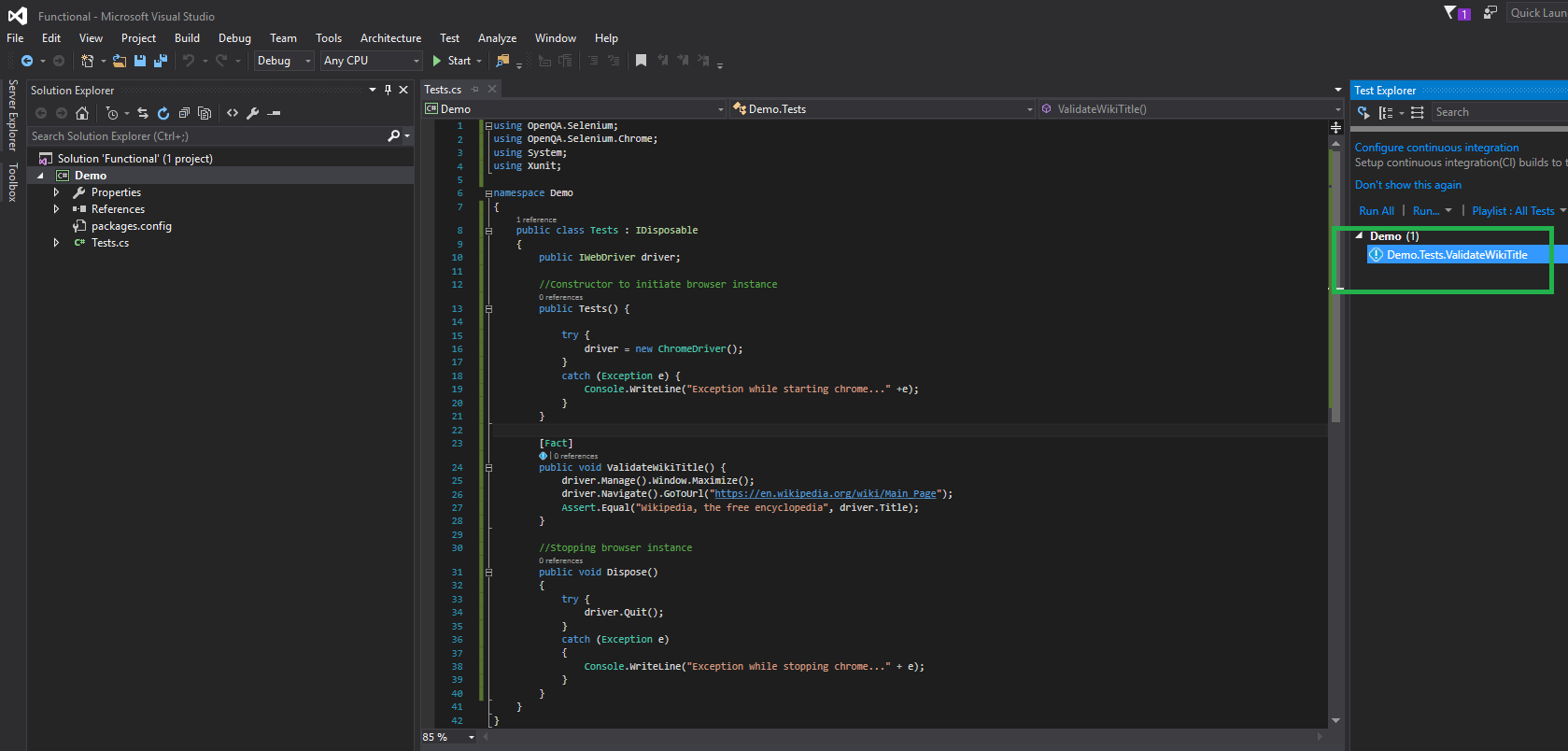Click the Run All tests link
Image resolution: width=1568 pixels, height=751 pixels.
(x=1376, y=211)
